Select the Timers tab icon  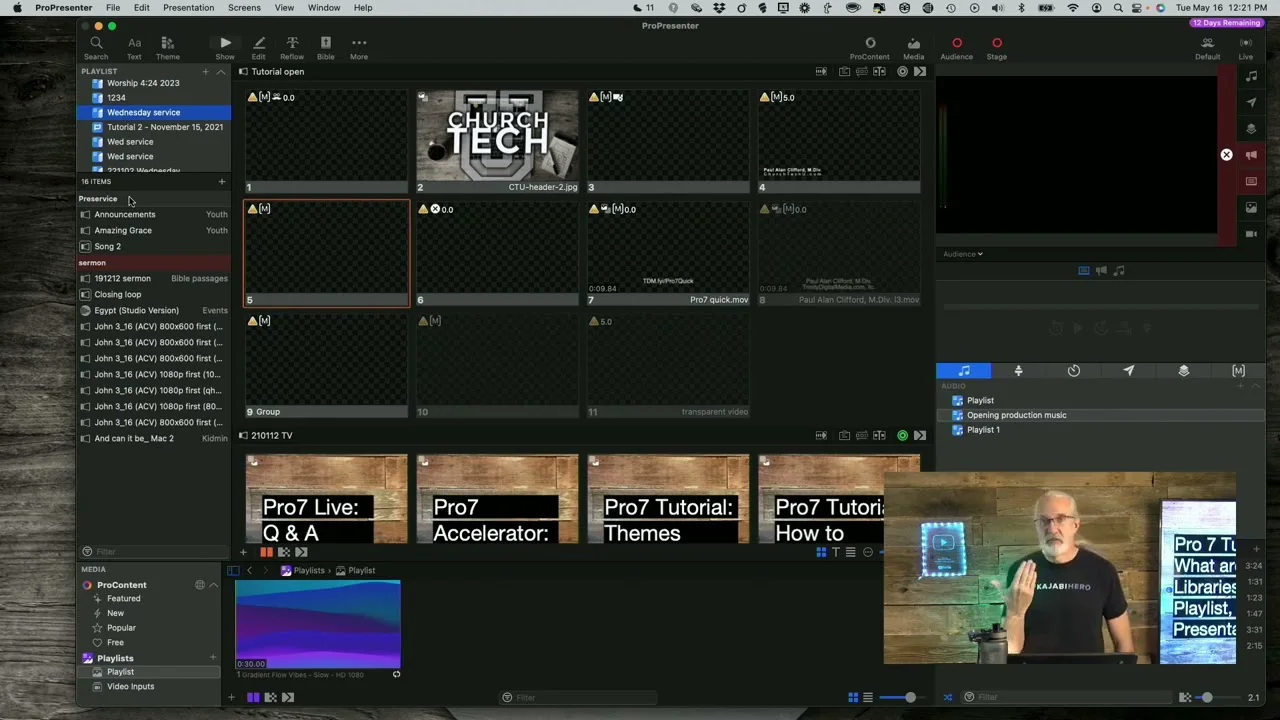(1073, 371)
